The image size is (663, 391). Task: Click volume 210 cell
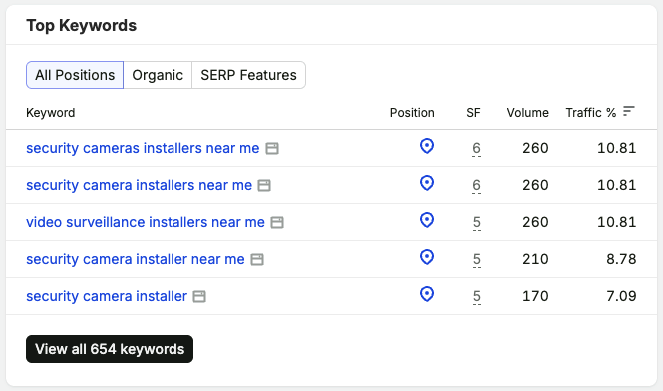535,259
